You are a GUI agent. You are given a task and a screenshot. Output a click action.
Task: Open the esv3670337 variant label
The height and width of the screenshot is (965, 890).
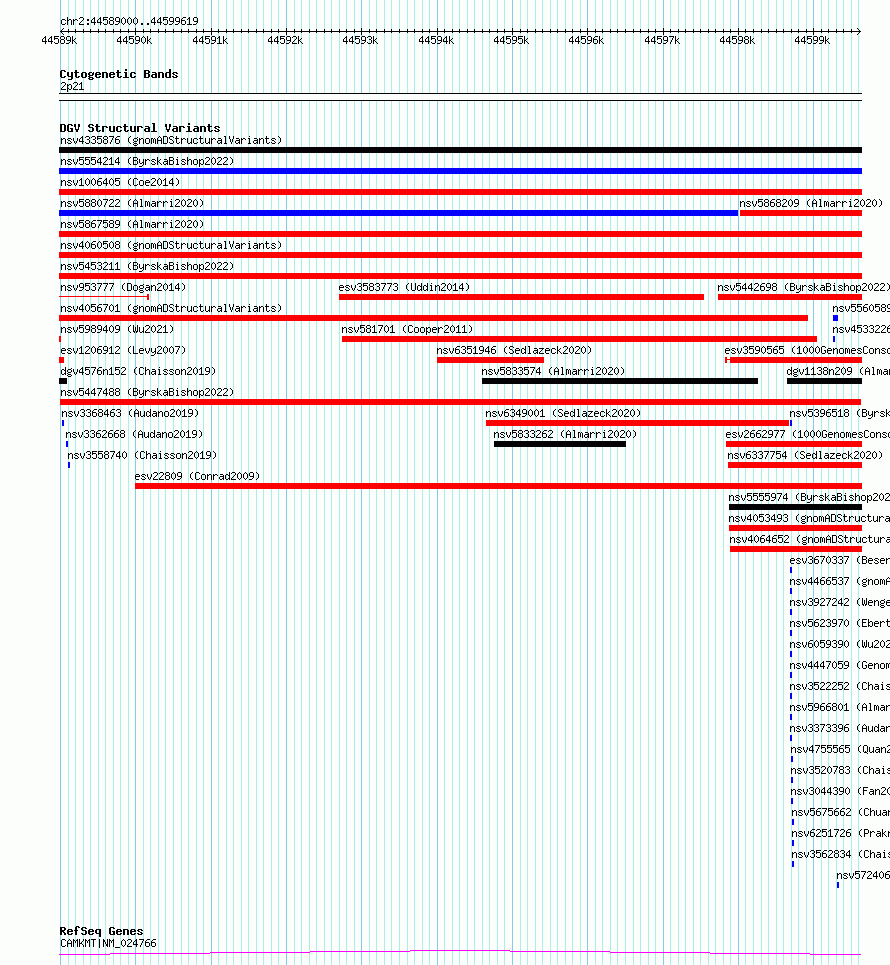tap(840, 560)
